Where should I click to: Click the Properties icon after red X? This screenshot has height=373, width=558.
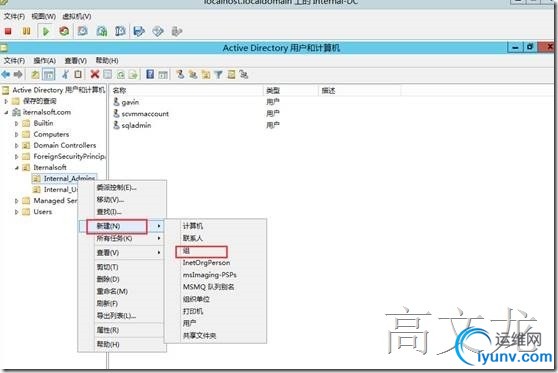pyautogui.click(x=107, y=74)
